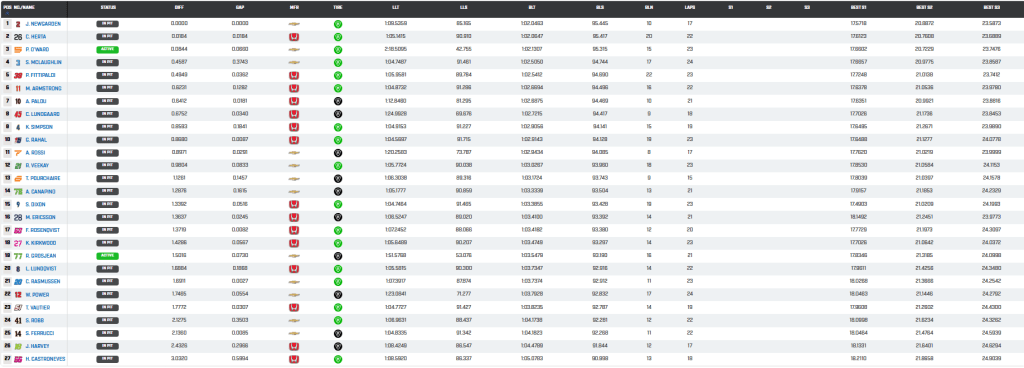The height and width of the screenshot is (368, 1024).
Task: Click the black tire icon in C. Lundgaard's row
Action: [338, 114]
